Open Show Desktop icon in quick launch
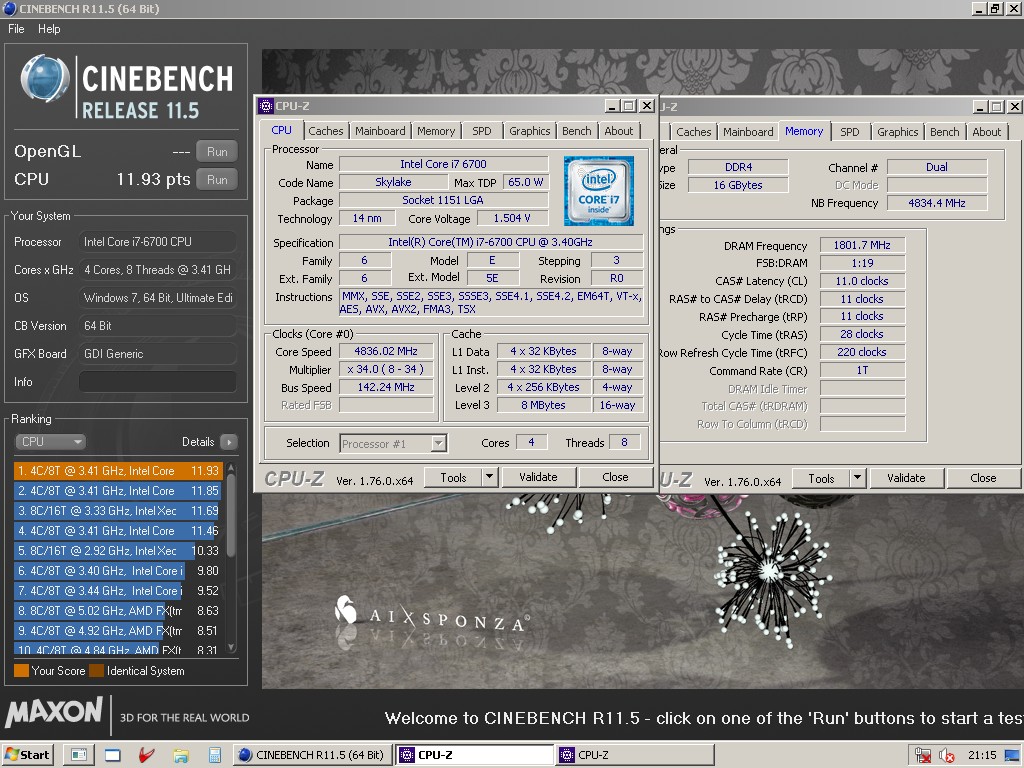1024x768 pixels. 79,755
